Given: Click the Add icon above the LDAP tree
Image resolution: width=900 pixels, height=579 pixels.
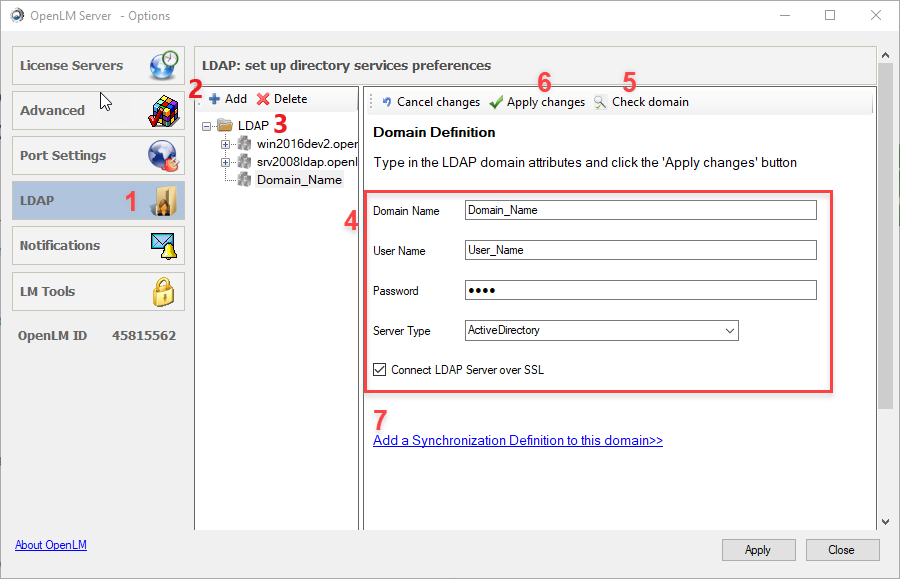Looking at the screenshot, I should (x=213, y=99).
